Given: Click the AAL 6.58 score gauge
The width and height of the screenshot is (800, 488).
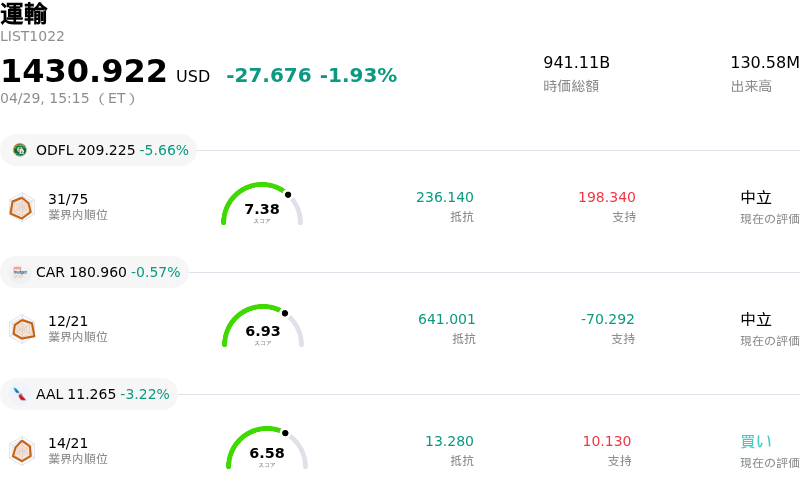Looking at the screenshot, I should coord(267,449).
